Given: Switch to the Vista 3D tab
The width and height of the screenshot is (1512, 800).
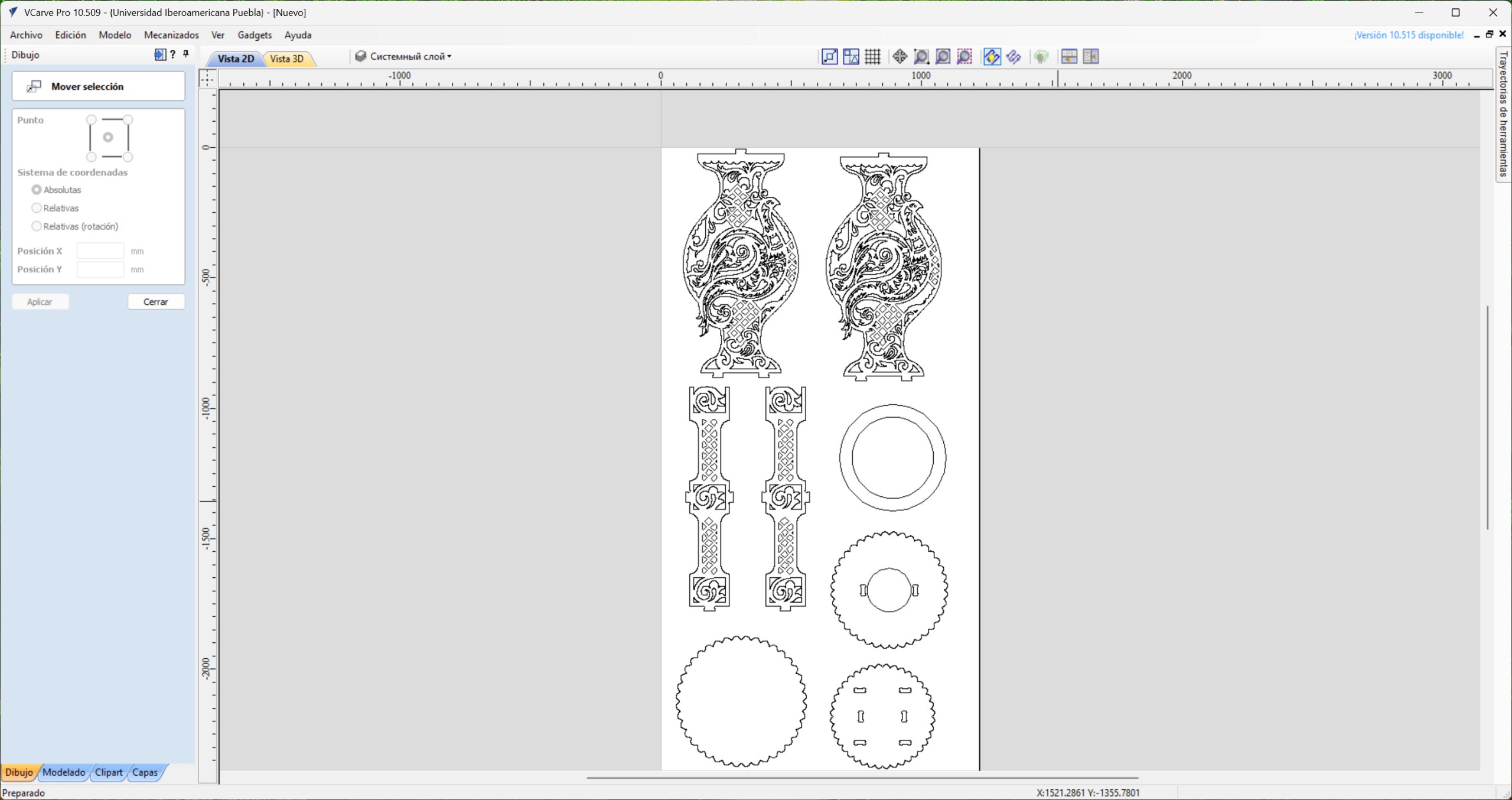Looking at the screenshot, I should pos(287,58).
